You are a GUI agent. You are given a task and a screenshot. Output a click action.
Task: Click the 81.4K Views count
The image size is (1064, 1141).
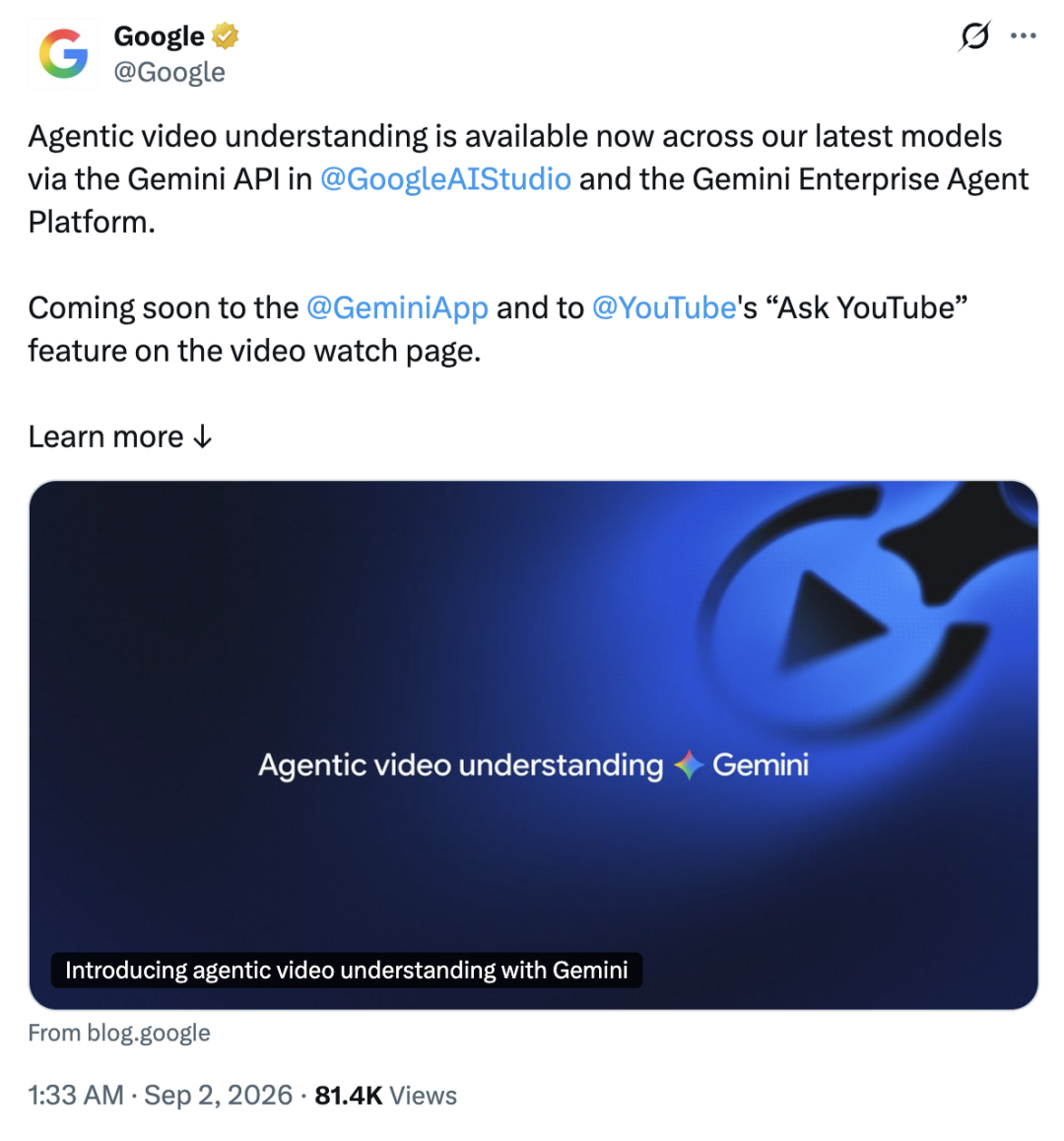pos(386,1095)
